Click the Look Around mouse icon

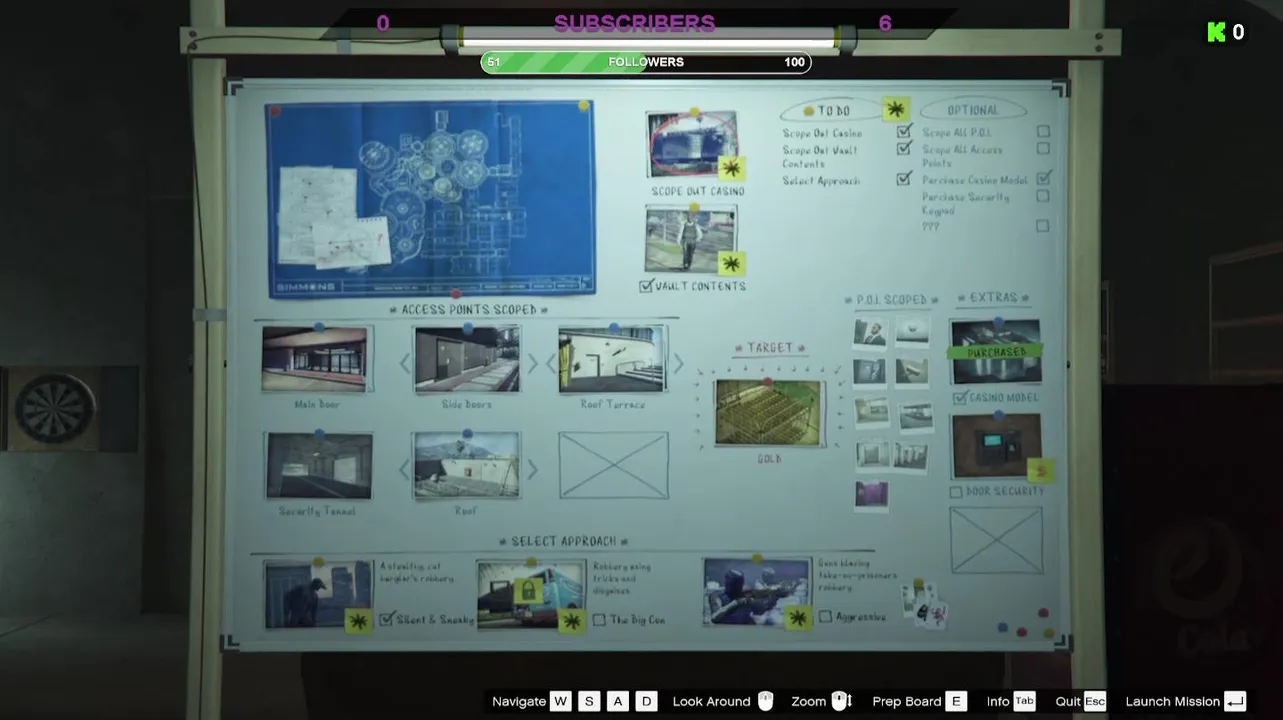(766, 701)
